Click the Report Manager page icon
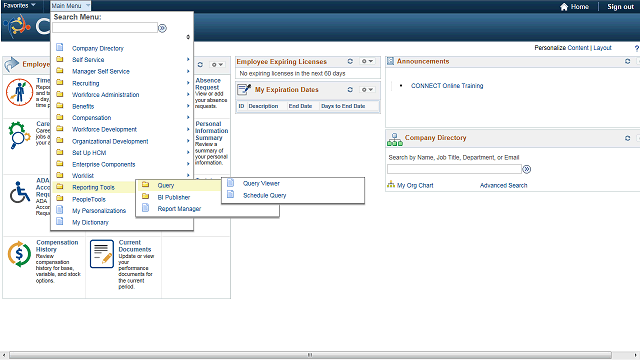The width and height of the screenshot is (640, 360). (x=145, y=208)
